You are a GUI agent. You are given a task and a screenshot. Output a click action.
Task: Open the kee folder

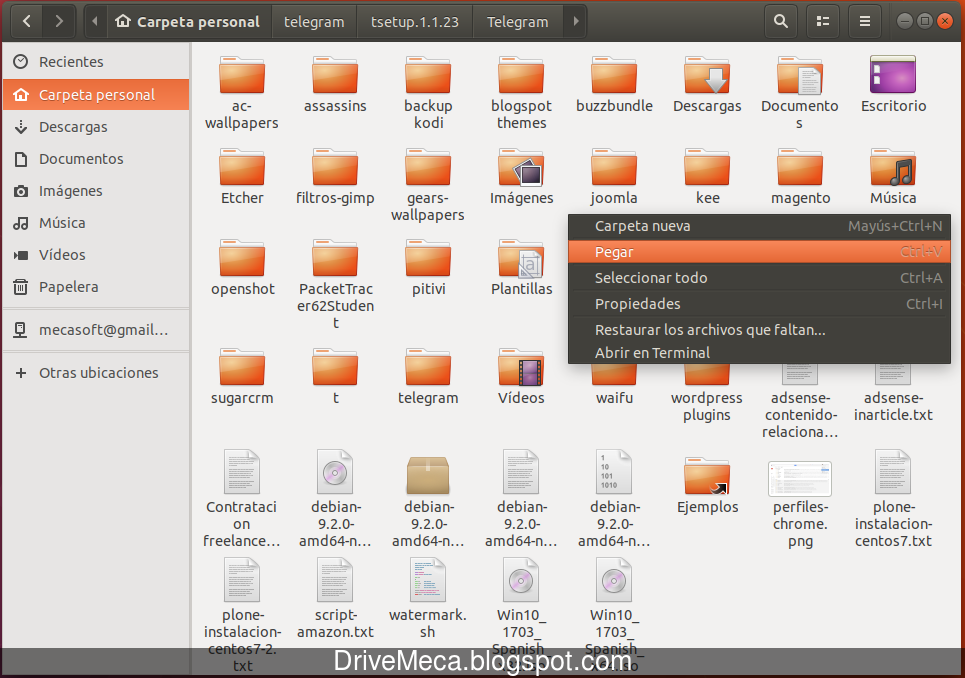[707, 168]
